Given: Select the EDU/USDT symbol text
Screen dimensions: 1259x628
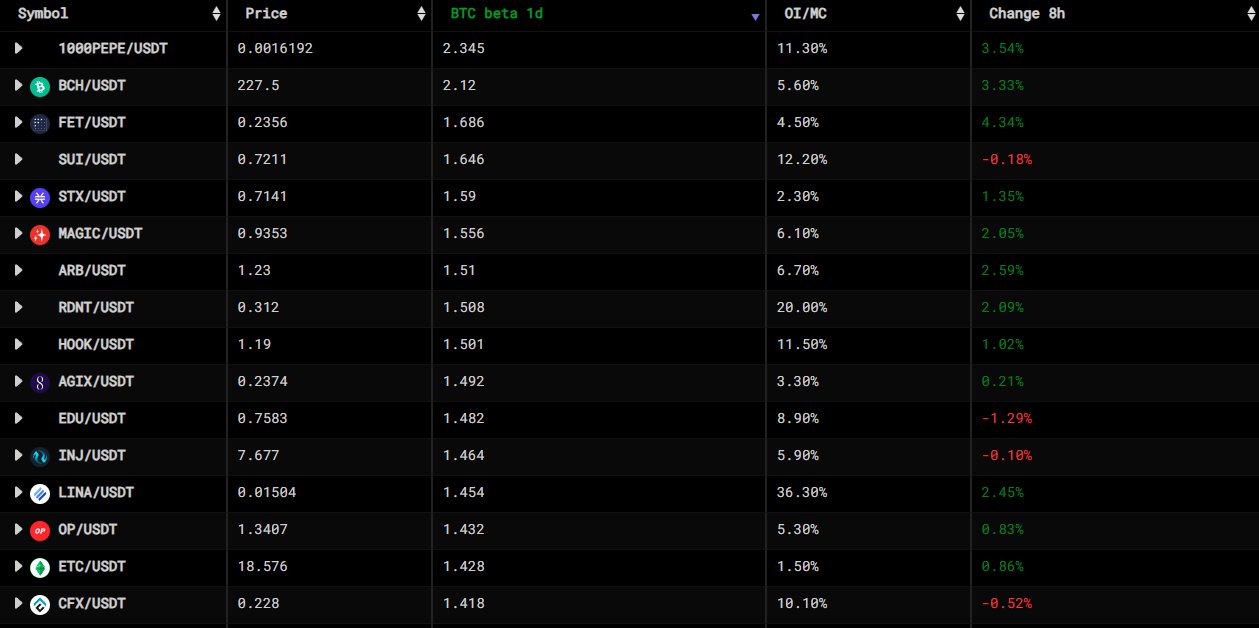Looking at the screenshot, I should click(x=92, y=418).
